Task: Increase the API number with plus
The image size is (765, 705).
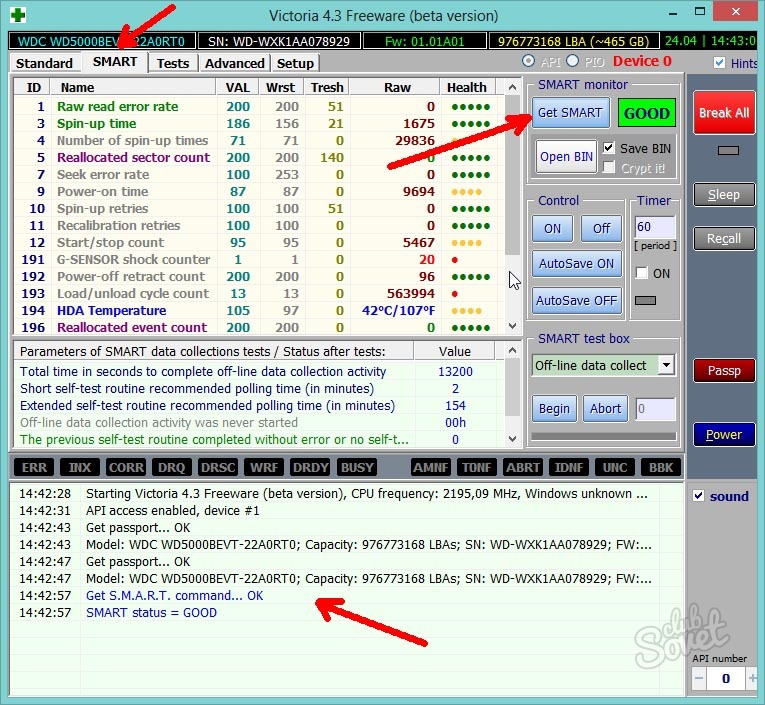Action: pyautogui.click(x=750, y=679)
